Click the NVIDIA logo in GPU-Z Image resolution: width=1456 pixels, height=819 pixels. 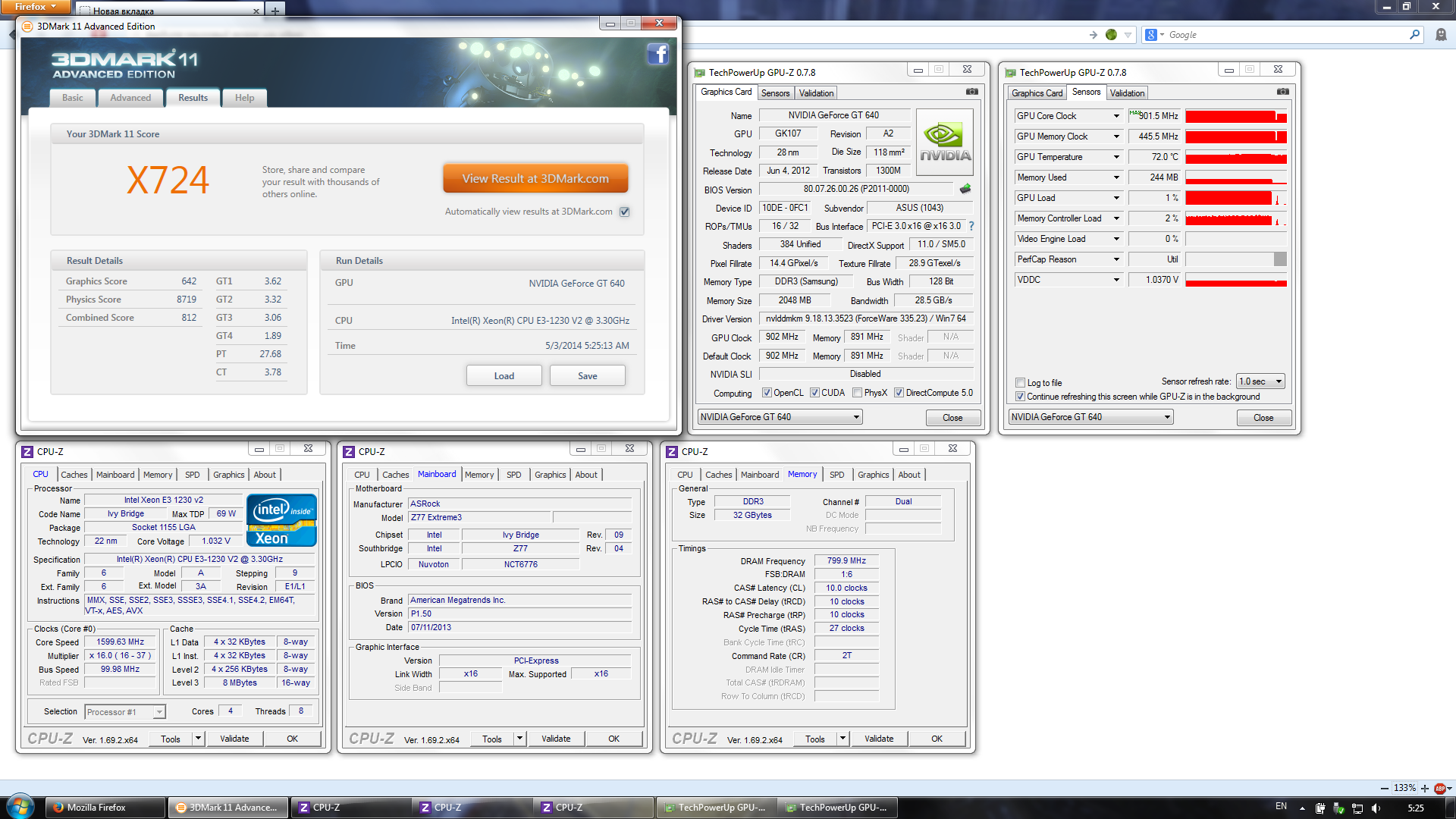[x=944, y=143]
